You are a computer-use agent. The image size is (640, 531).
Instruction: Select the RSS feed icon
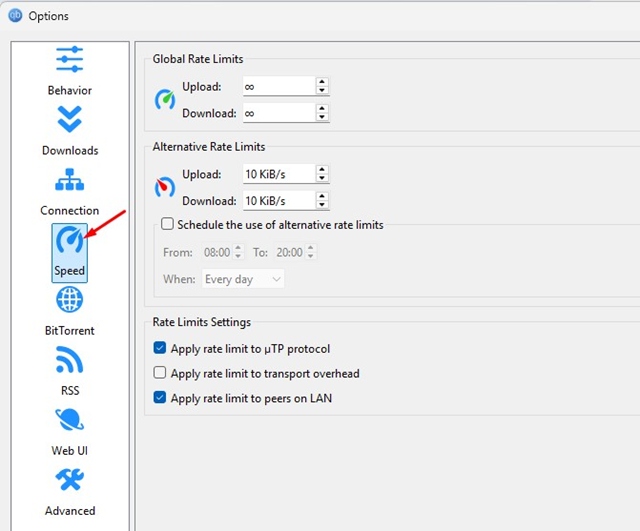click(69, 360)
